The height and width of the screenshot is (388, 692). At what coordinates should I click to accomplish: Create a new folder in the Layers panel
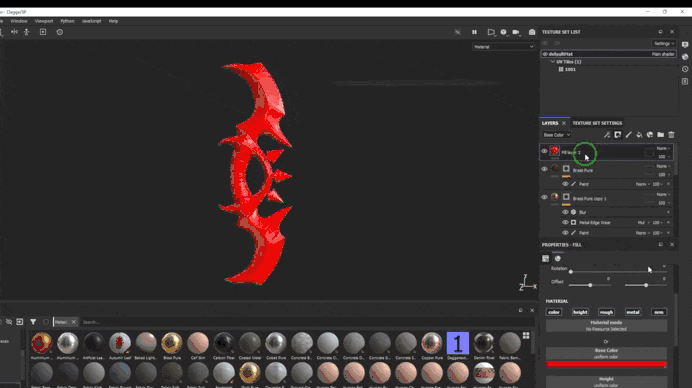point(661,135)
